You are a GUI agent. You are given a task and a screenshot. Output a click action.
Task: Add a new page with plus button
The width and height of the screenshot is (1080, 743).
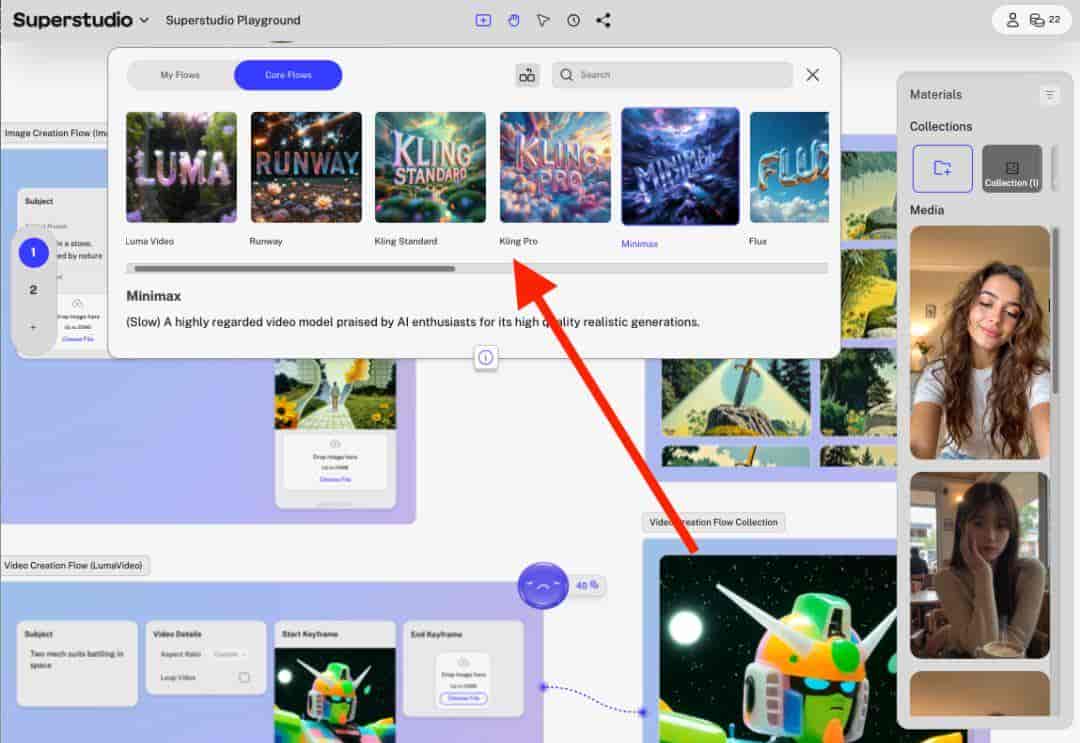coord(33,327)
